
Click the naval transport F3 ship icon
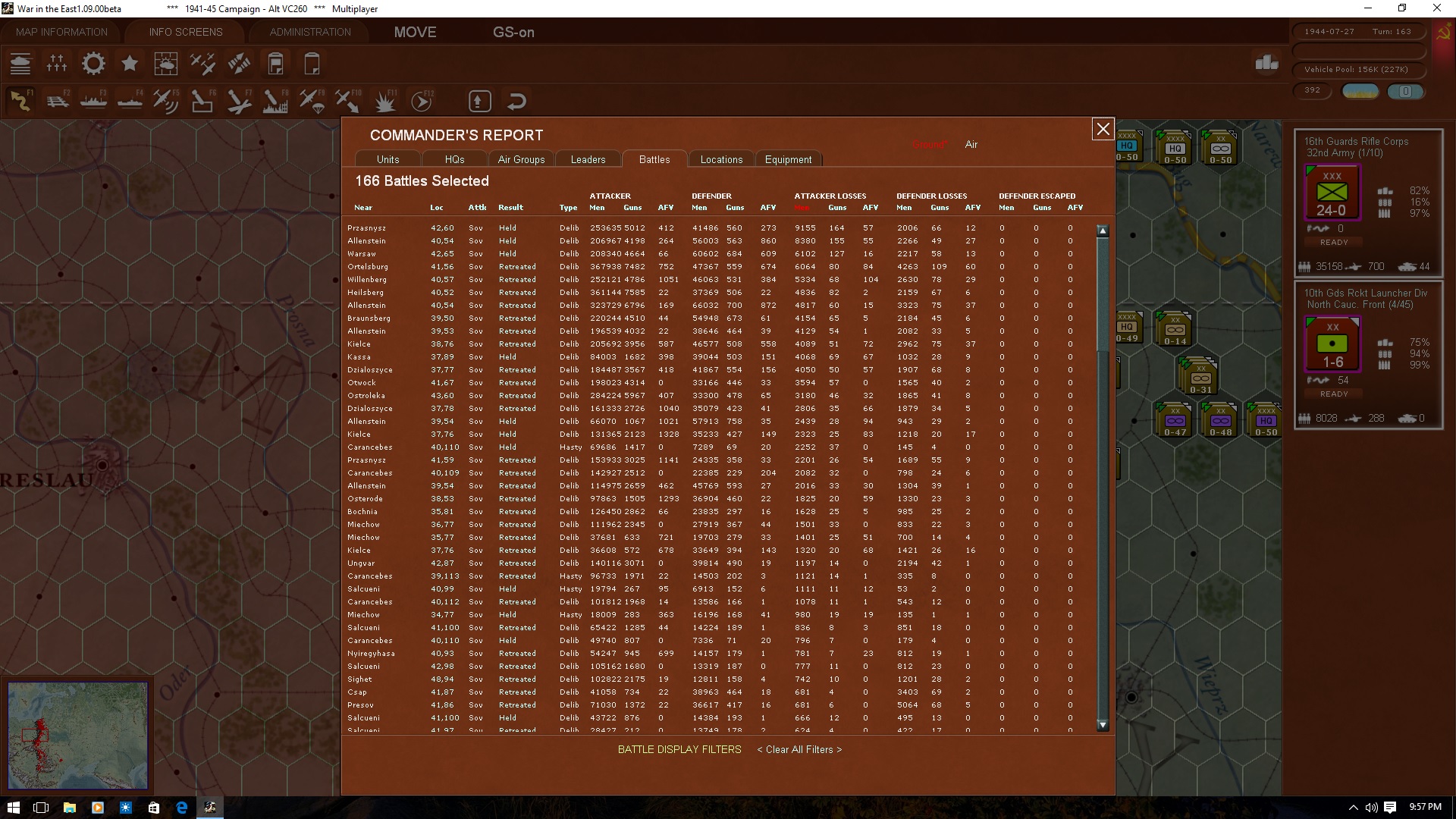(93, 101)
